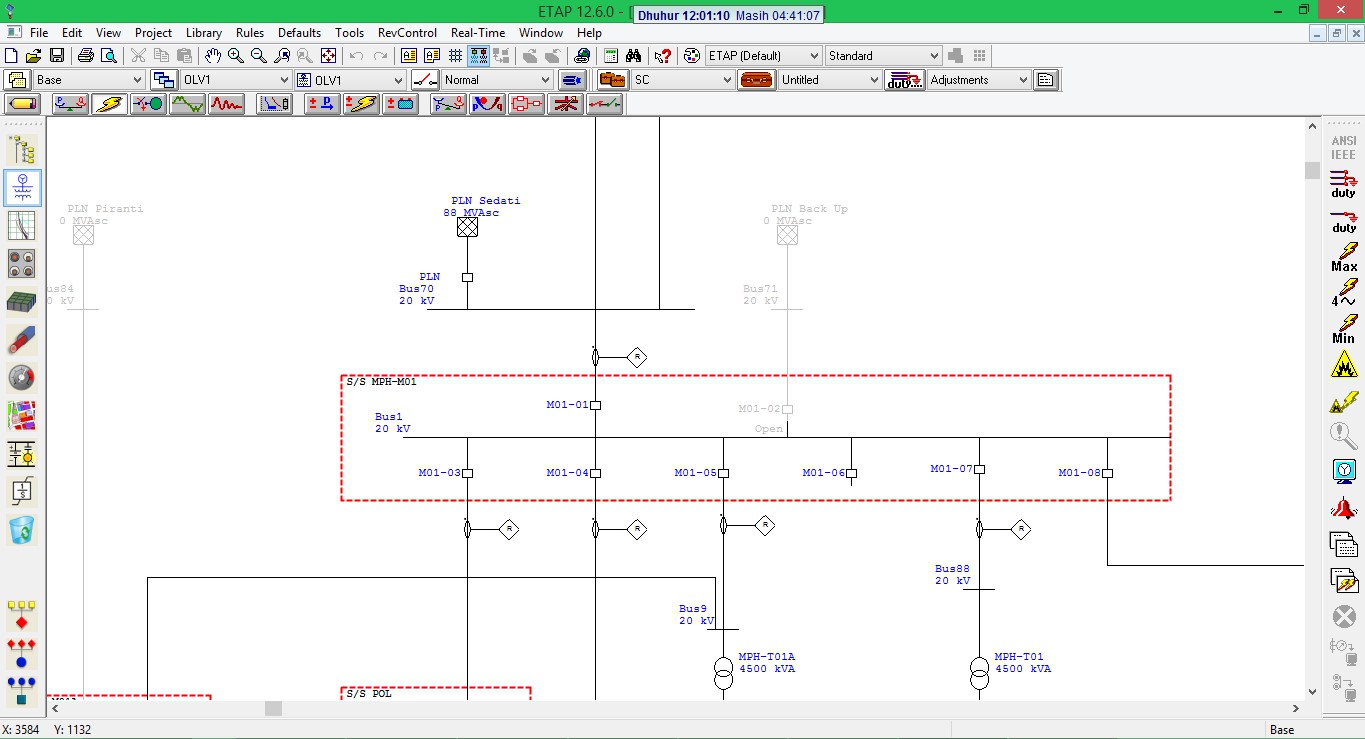1365x739 pixels.
Task: Switch to Harmonic Analysis mode
Action: pyautogui.click(x=187, y=104)
